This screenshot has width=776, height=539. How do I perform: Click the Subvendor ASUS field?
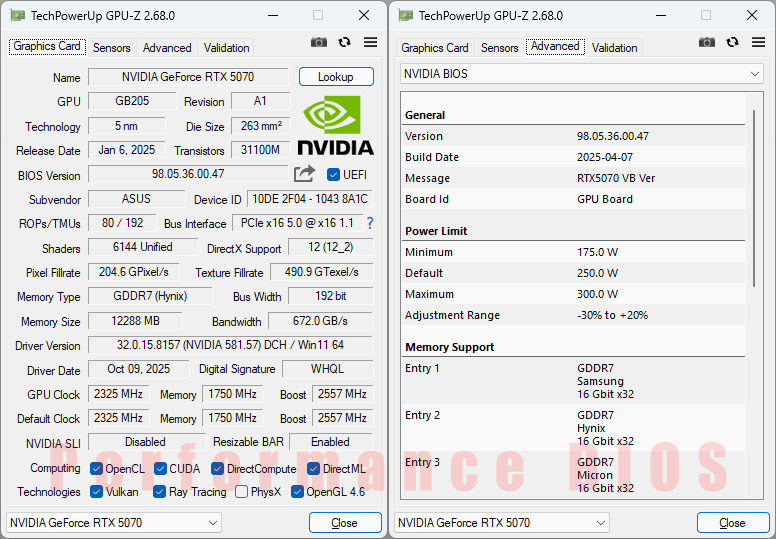pos(137,199)
